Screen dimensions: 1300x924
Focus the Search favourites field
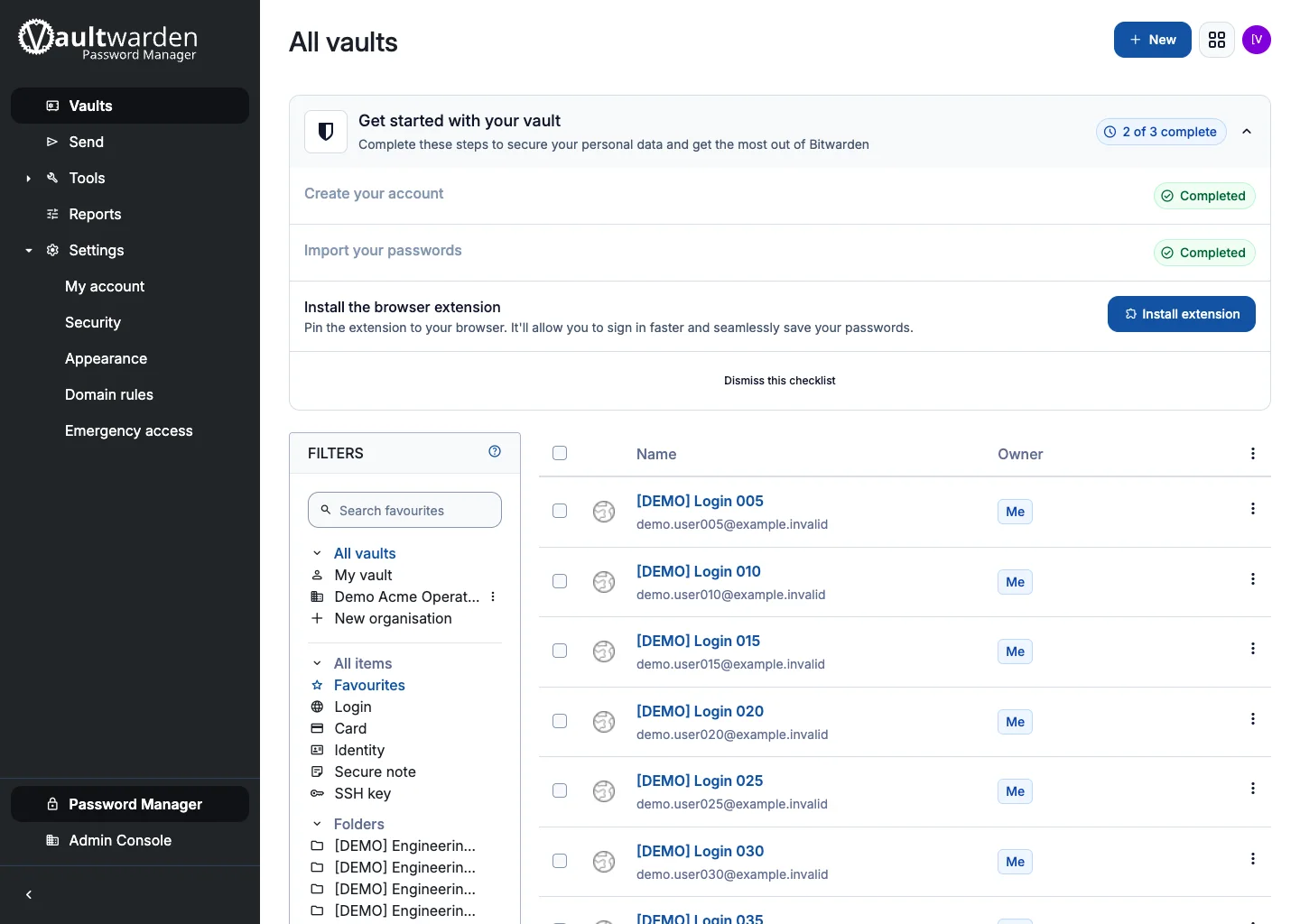click(404, 510)
